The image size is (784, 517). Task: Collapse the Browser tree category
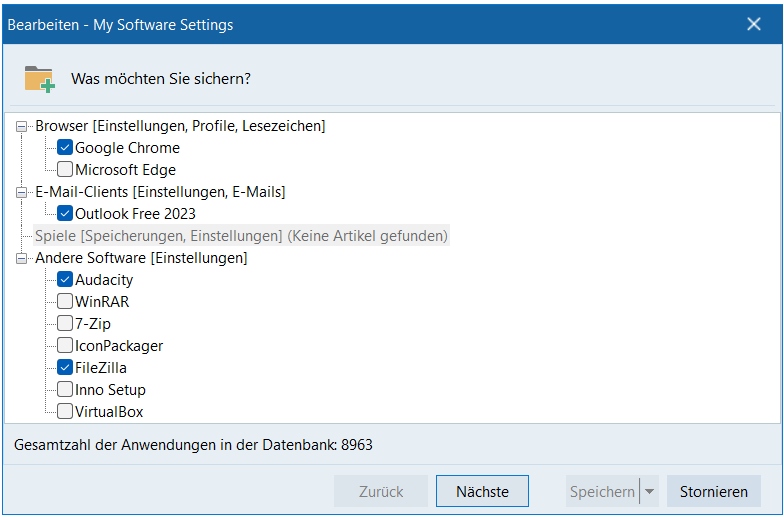coord(22,126)
